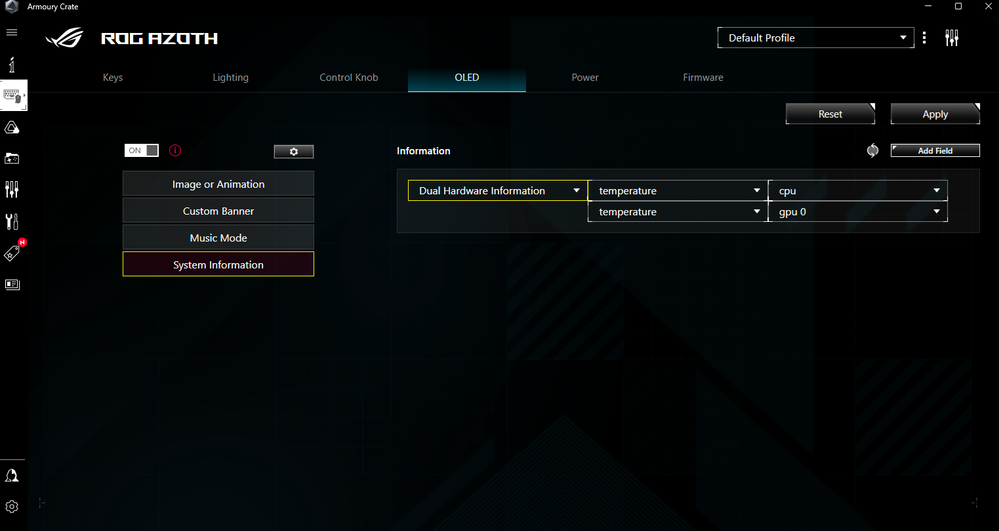
Task: Open the first temperature dropdown
Action: [677, 191]
